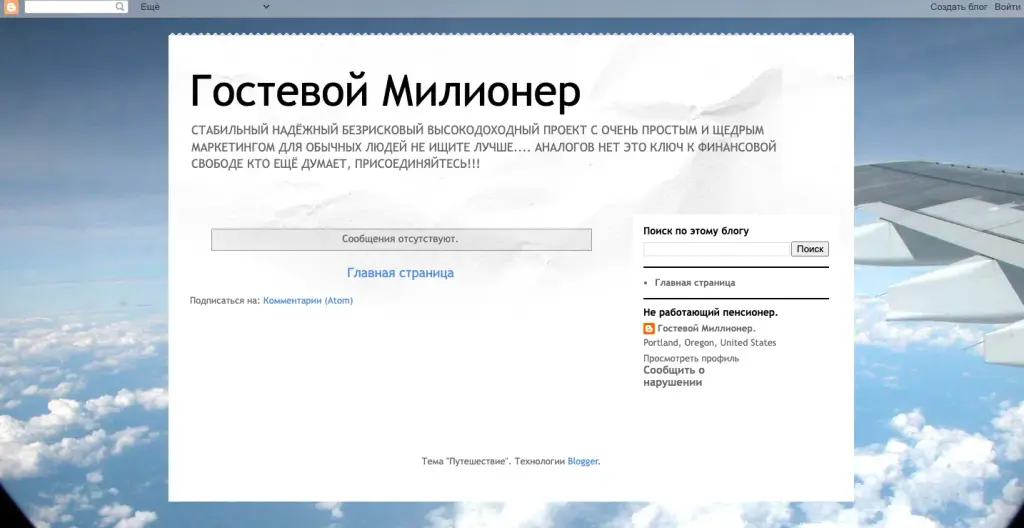Click the Blogger logo in the navbar
Image resolution: width=1024 pixels, height=528 pixels.
tap(11, 7)
